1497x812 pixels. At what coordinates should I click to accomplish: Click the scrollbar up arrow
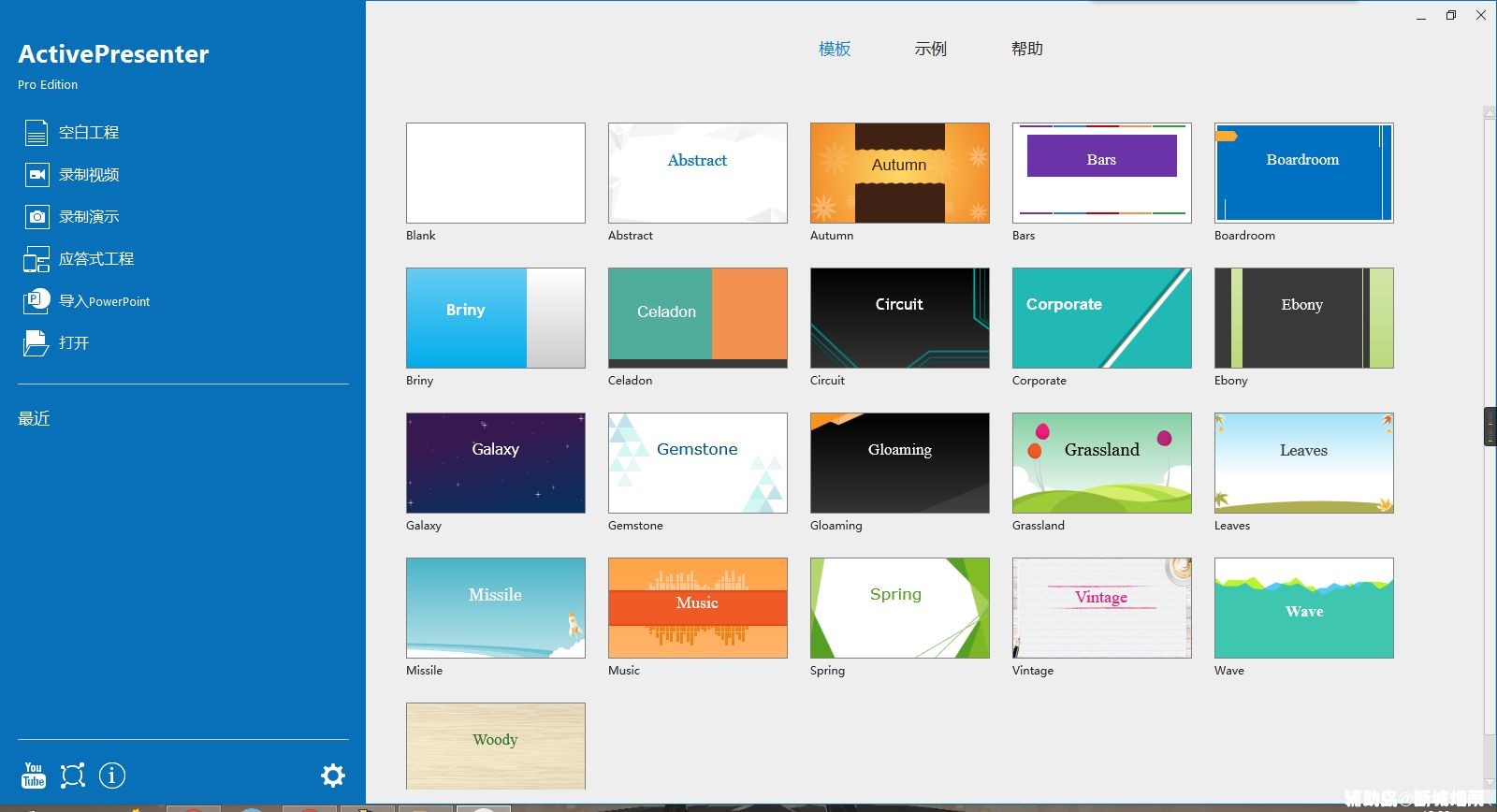[1490, 113]
